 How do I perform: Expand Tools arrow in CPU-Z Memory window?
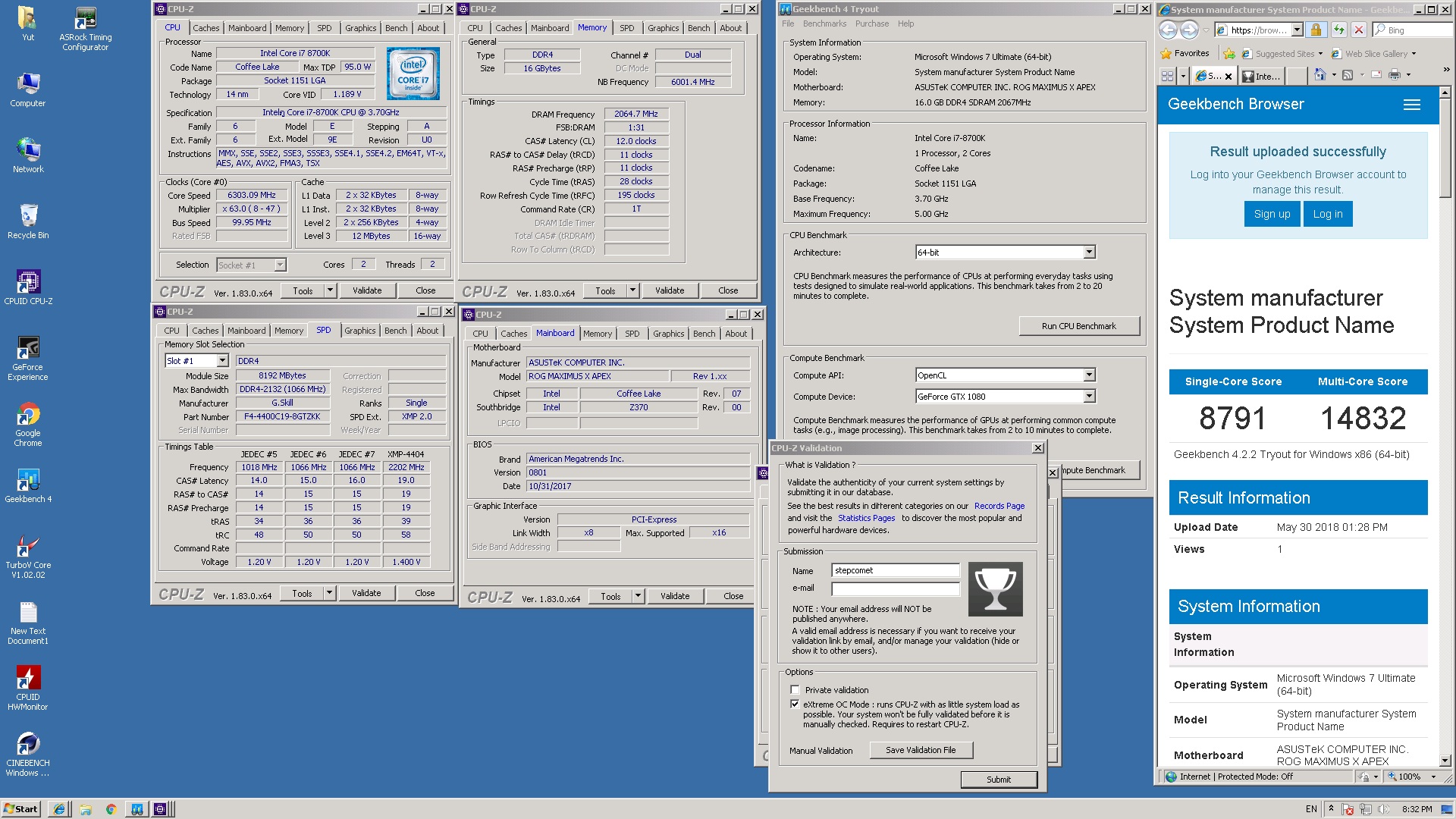coord(632,290)
